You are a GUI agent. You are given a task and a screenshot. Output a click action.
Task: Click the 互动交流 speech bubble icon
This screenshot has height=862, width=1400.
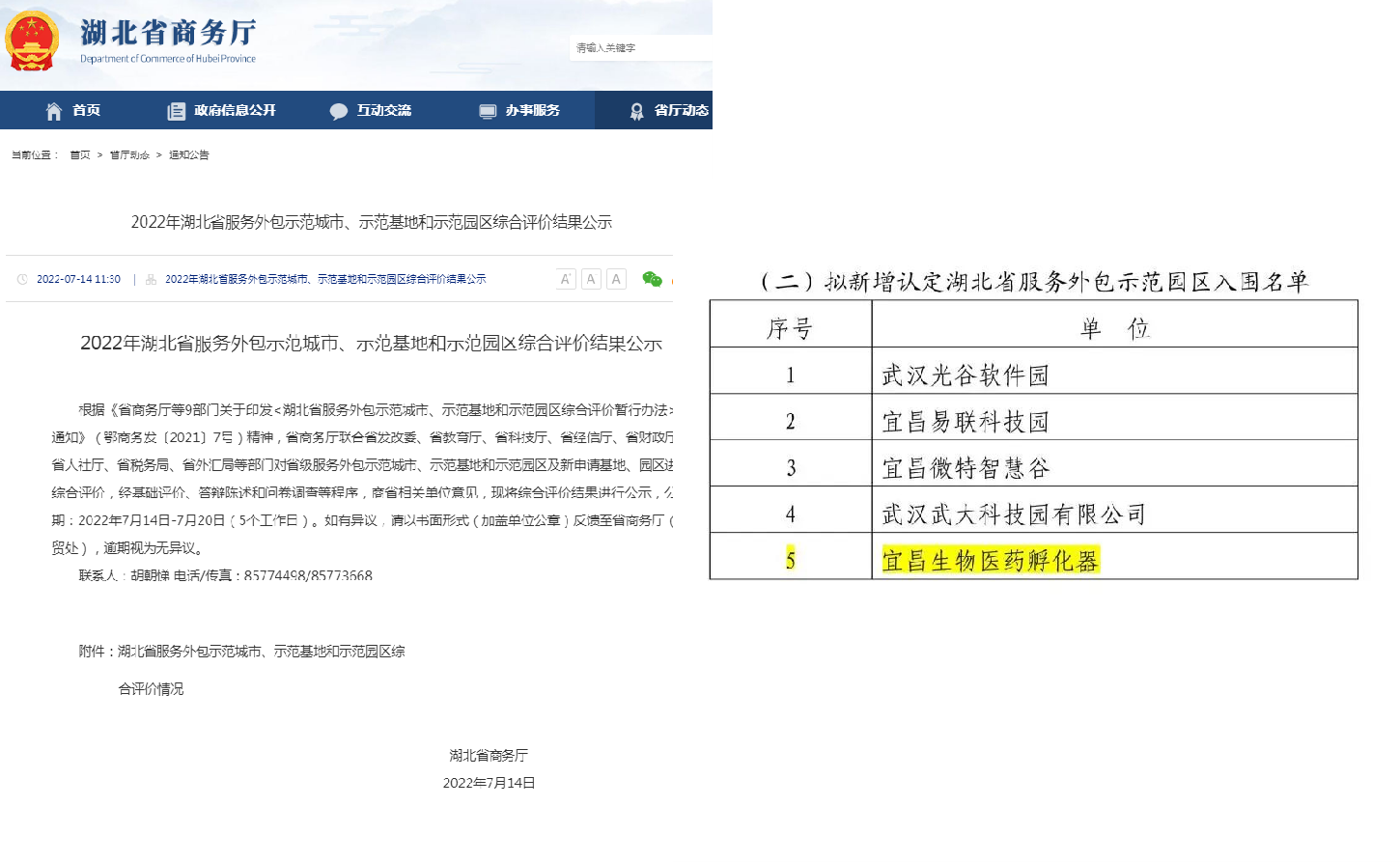click(x=338, y=111)
